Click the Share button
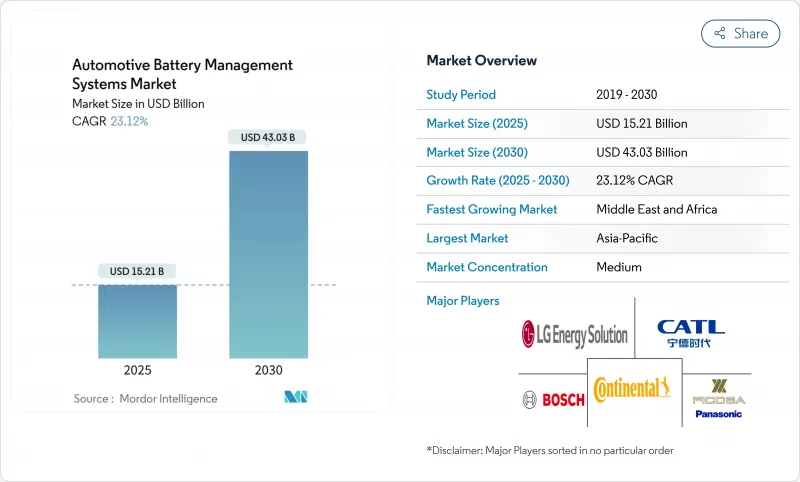800x482 pixels. coord(741,33)
